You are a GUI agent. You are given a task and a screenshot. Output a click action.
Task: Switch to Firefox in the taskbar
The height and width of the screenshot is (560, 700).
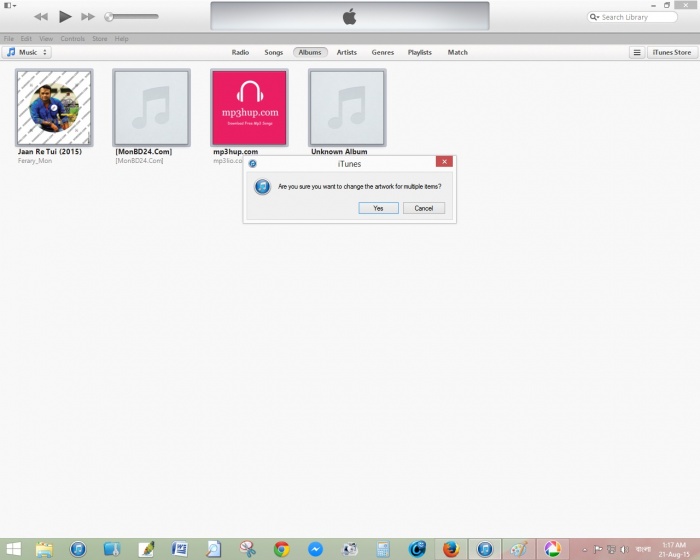[x=451, y=549]
